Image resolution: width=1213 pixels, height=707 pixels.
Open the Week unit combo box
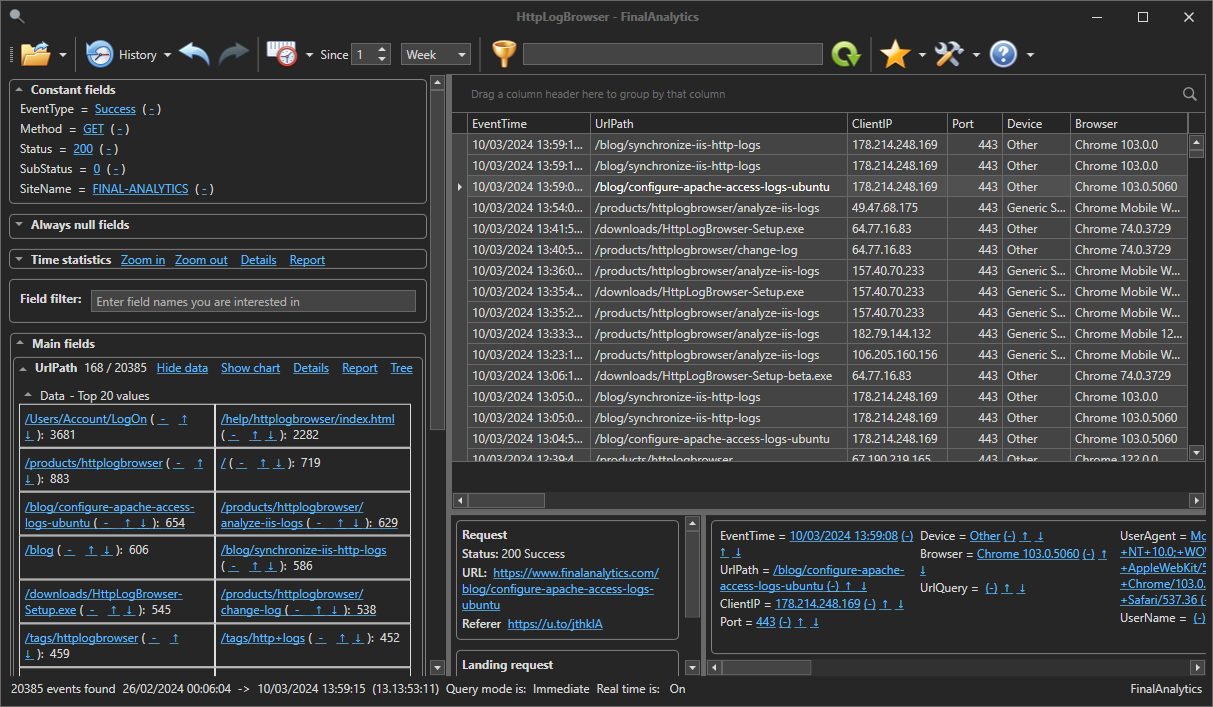[x=435, y=55]
